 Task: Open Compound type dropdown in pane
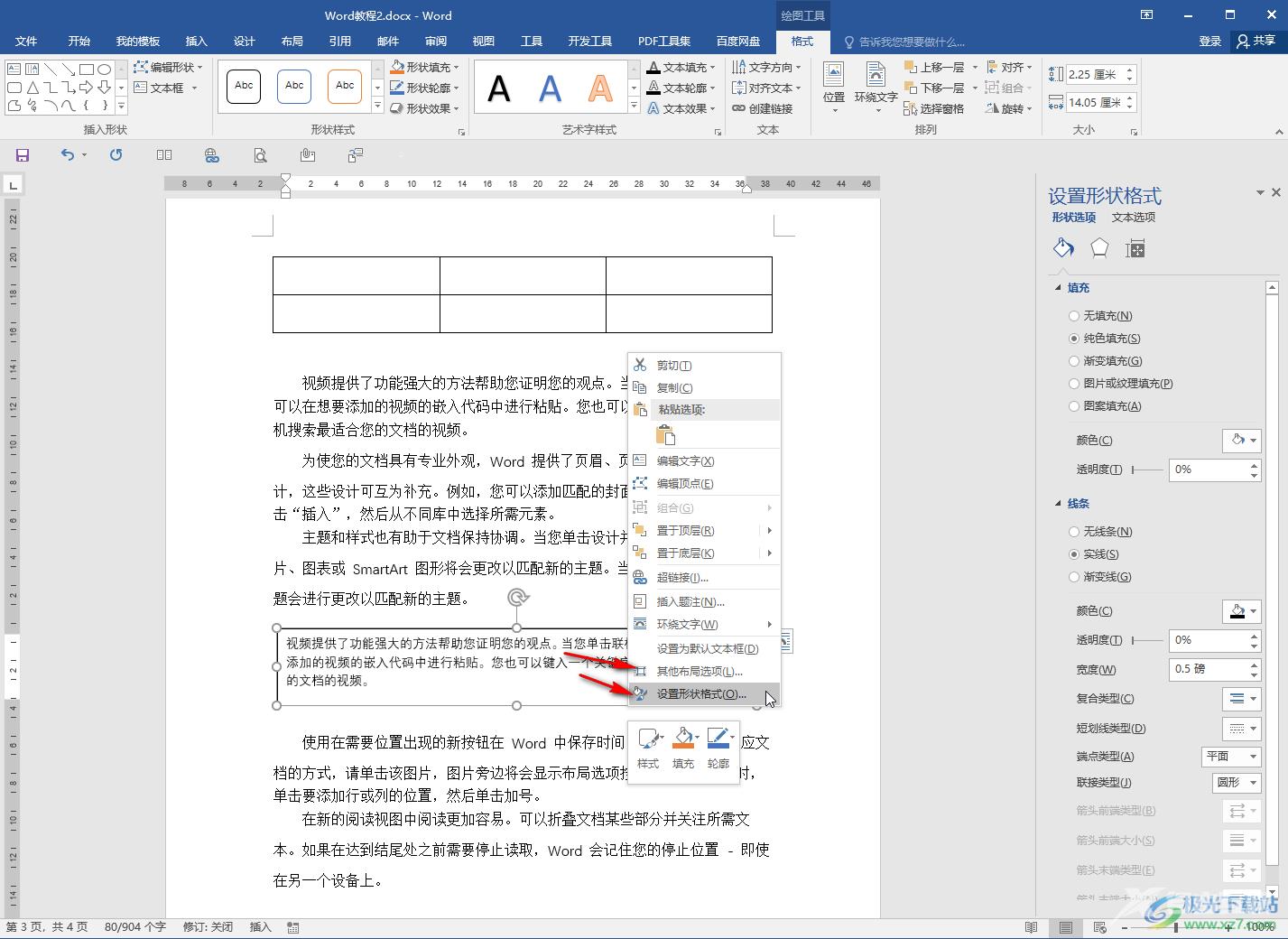pos(1241,698)
